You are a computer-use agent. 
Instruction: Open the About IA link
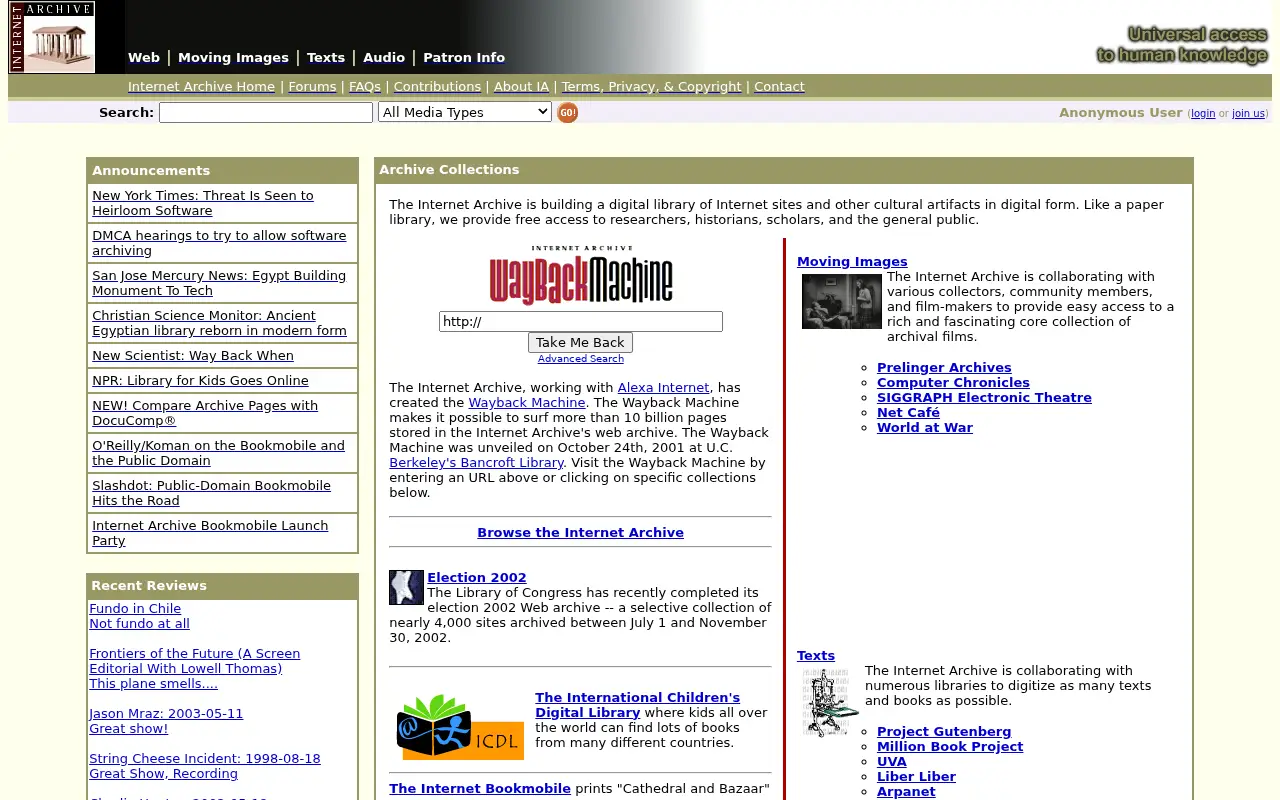point(521,87)
